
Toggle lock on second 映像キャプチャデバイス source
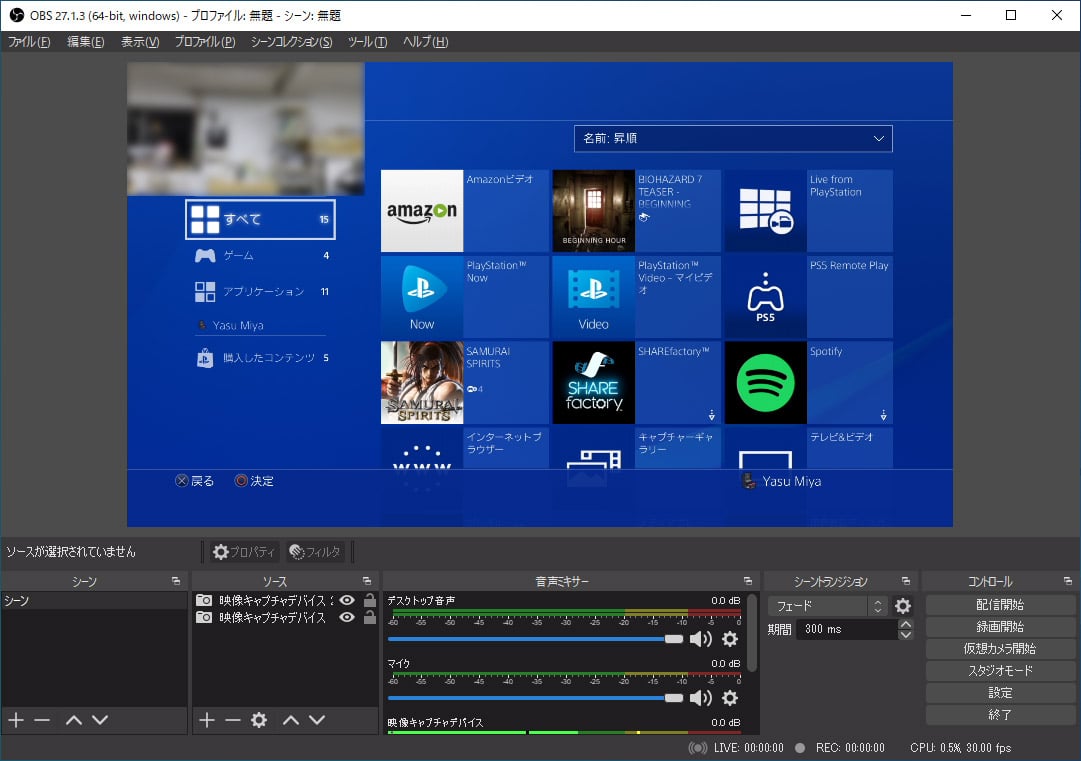click(370, 618)
